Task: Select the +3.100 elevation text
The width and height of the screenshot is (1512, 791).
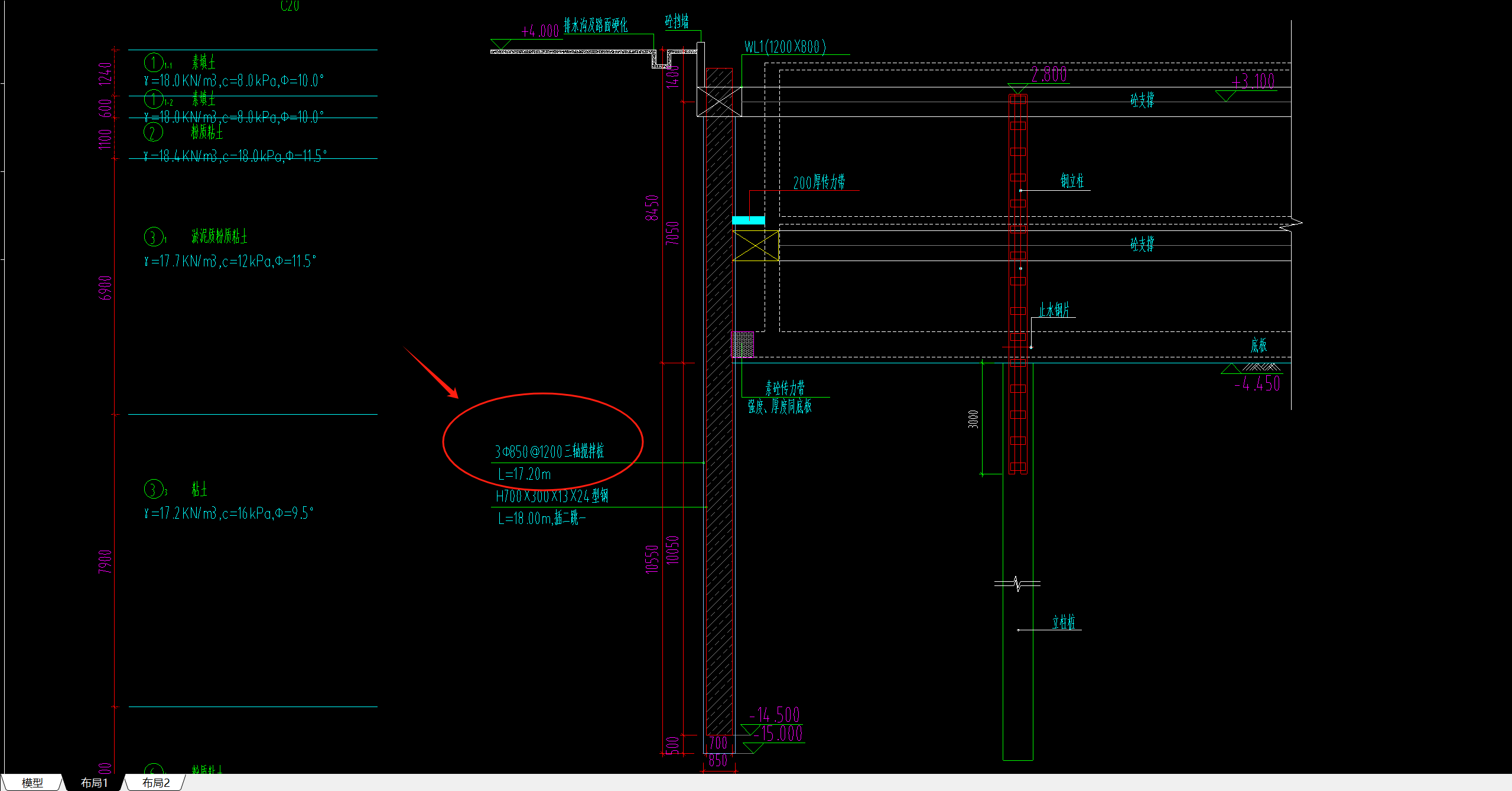Action: tap(1254, 81)
